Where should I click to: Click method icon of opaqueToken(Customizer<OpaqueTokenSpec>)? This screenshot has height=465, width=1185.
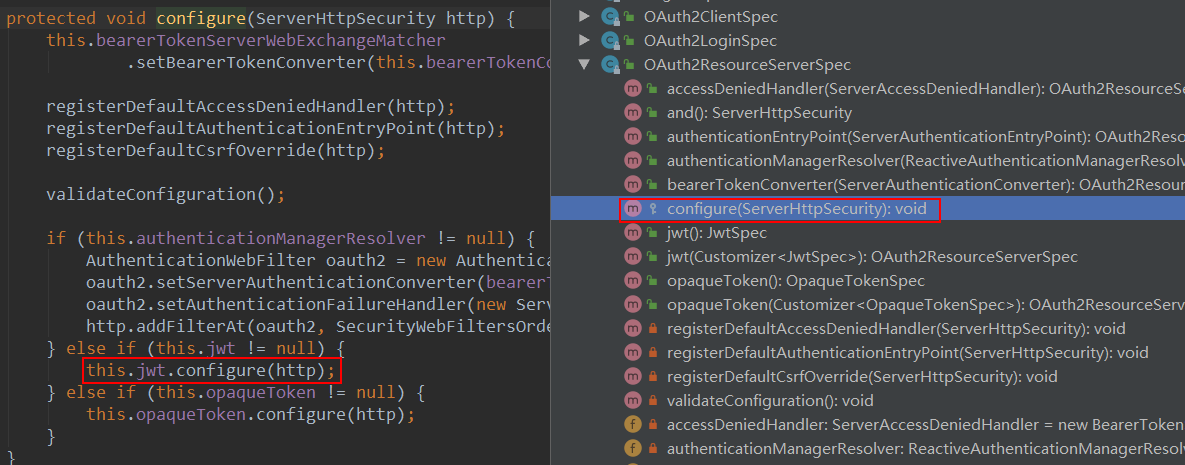633,305
